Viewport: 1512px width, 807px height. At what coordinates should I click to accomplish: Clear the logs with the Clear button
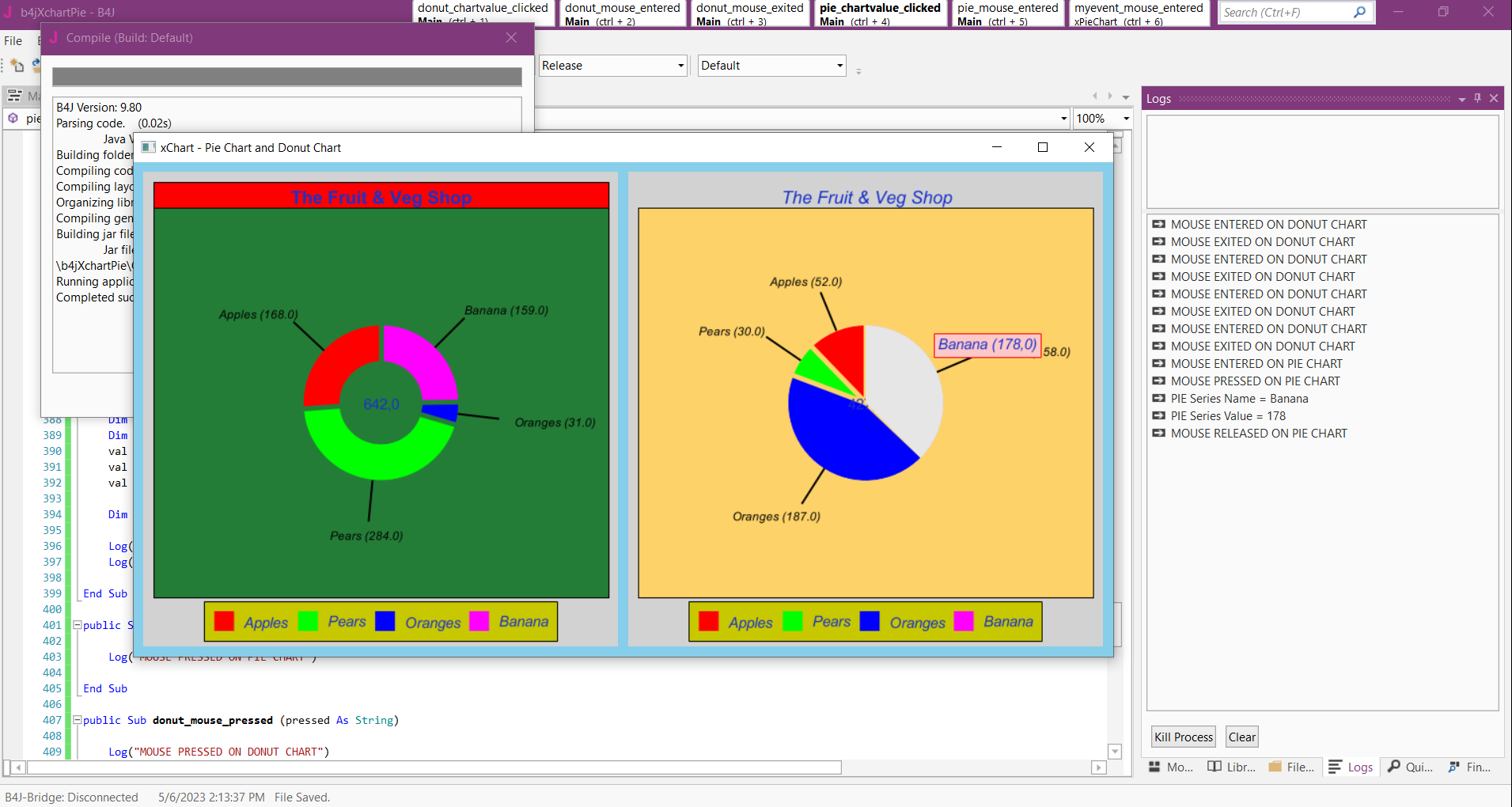coord(1242,737)
